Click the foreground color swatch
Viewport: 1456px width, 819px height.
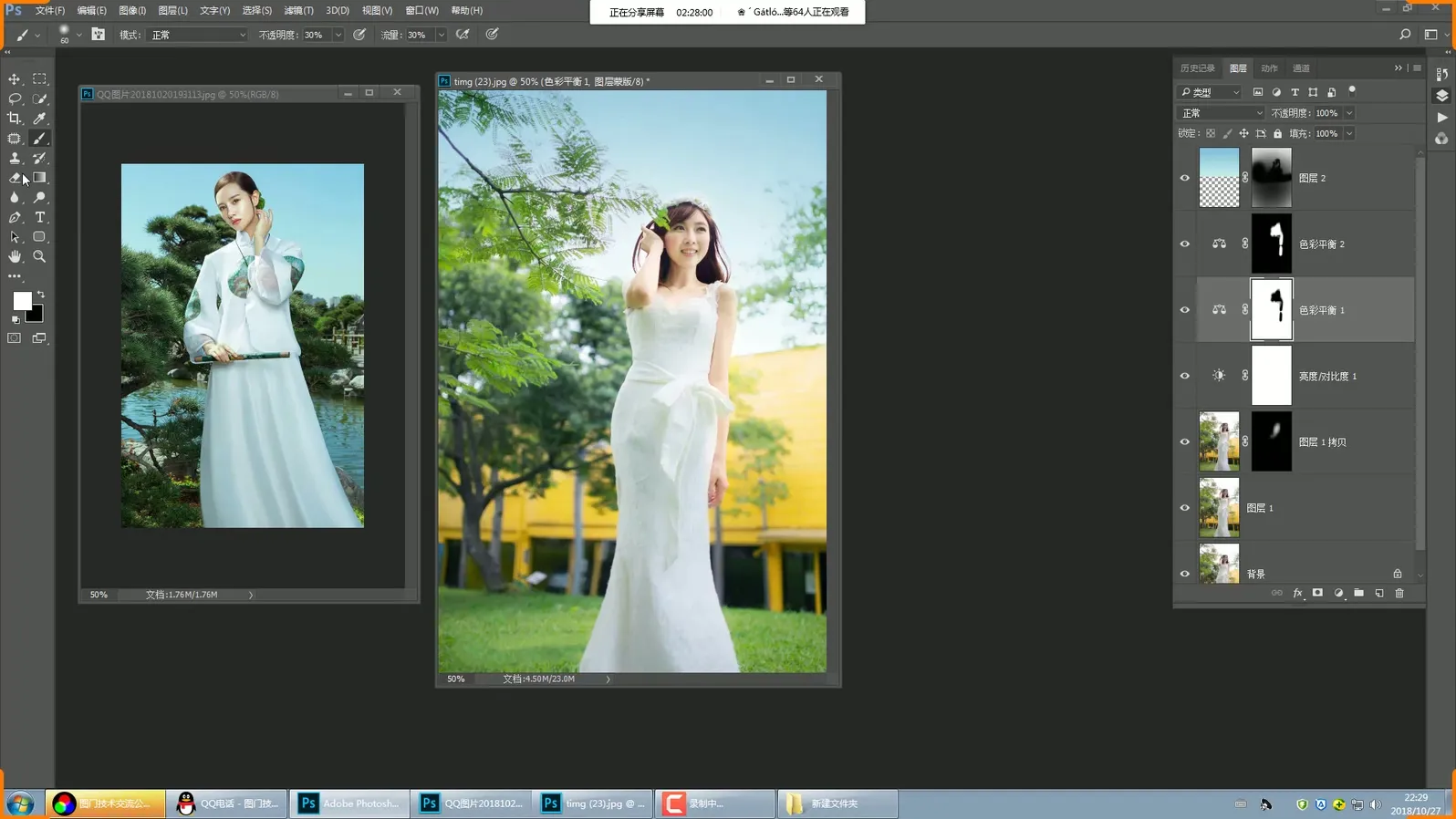coord(22,301)
